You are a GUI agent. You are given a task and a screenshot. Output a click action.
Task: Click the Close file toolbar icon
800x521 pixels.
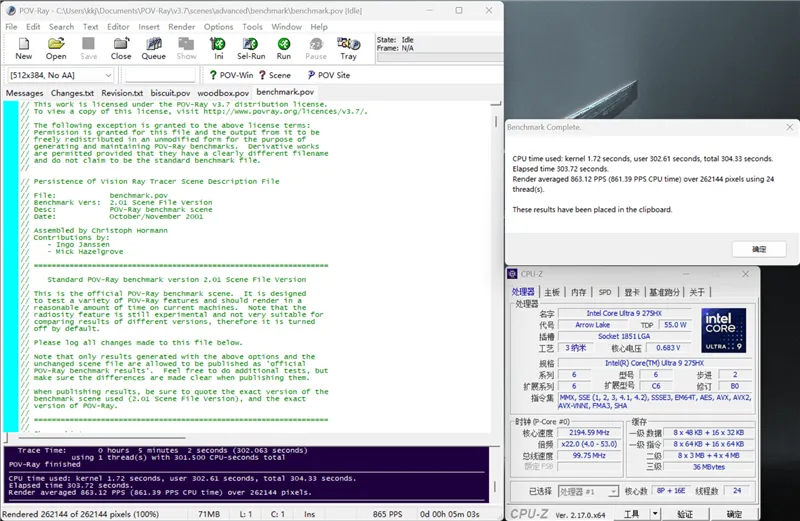pos(121,48)
